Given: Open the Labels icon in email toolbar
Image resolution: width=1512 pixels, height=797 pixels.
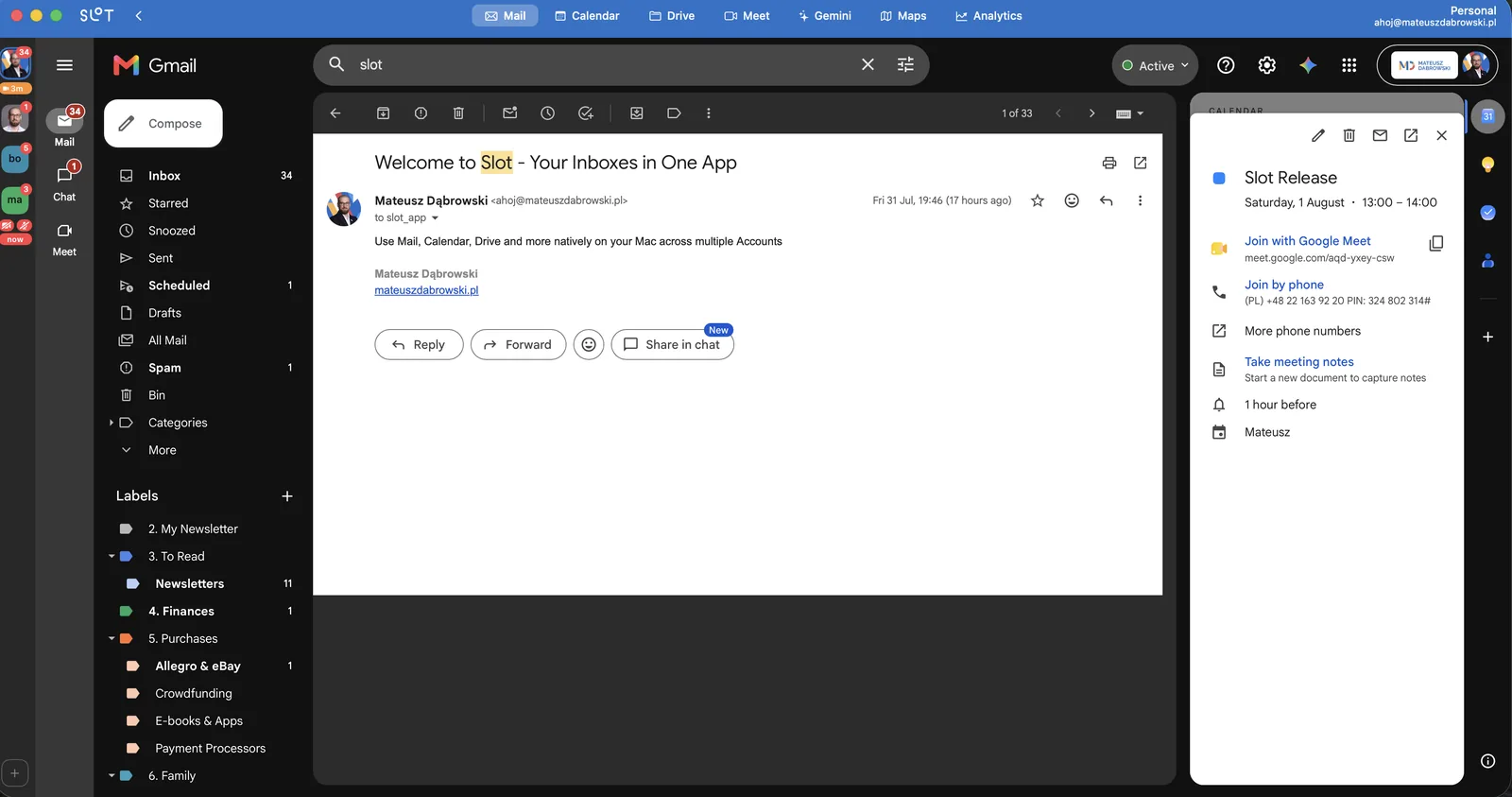Looking at the screenshot, I should pos(674,113).
